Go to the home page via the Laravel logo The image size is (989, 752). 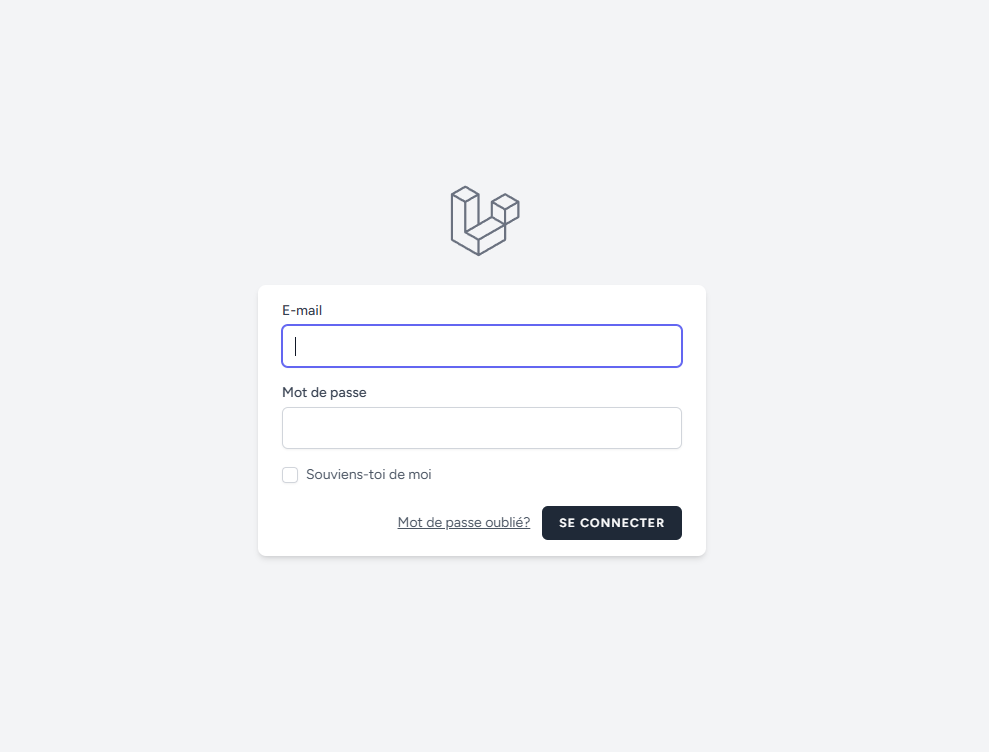pos(485,221)
